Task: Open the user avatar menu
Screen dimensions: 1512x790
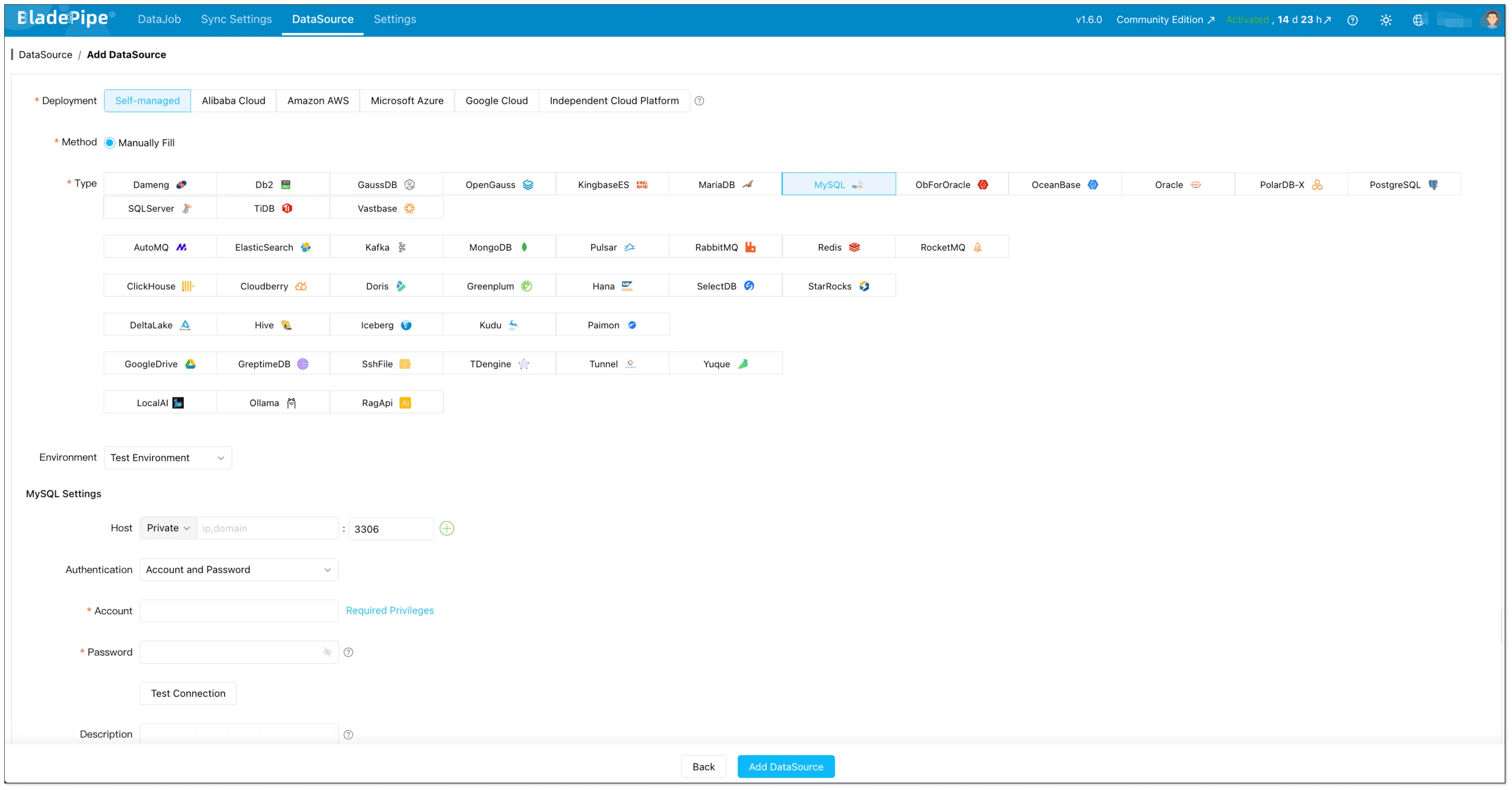Action: tap(1492, 19)
